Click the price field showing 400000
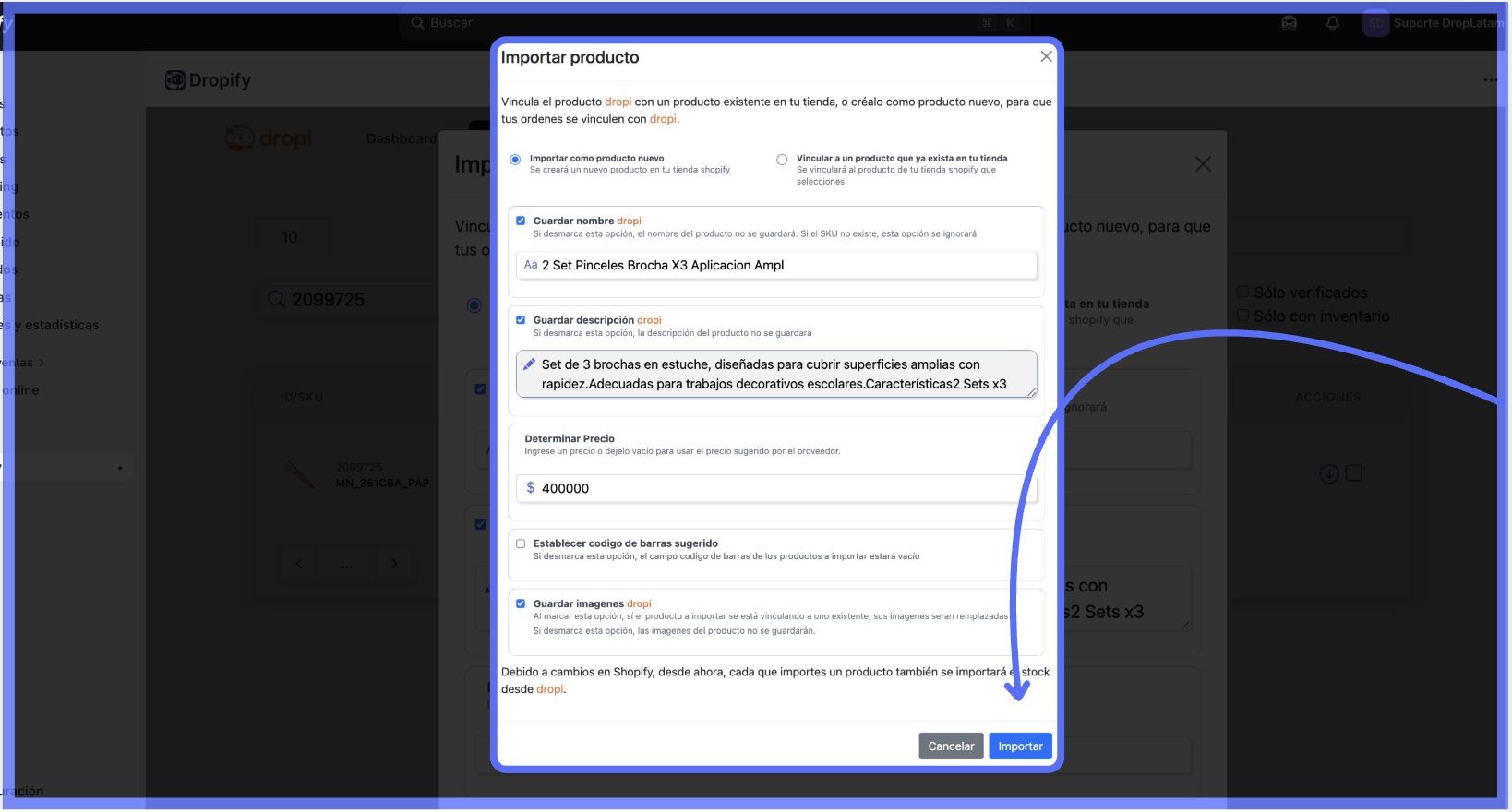The image size is (1512, 812). 775,488
